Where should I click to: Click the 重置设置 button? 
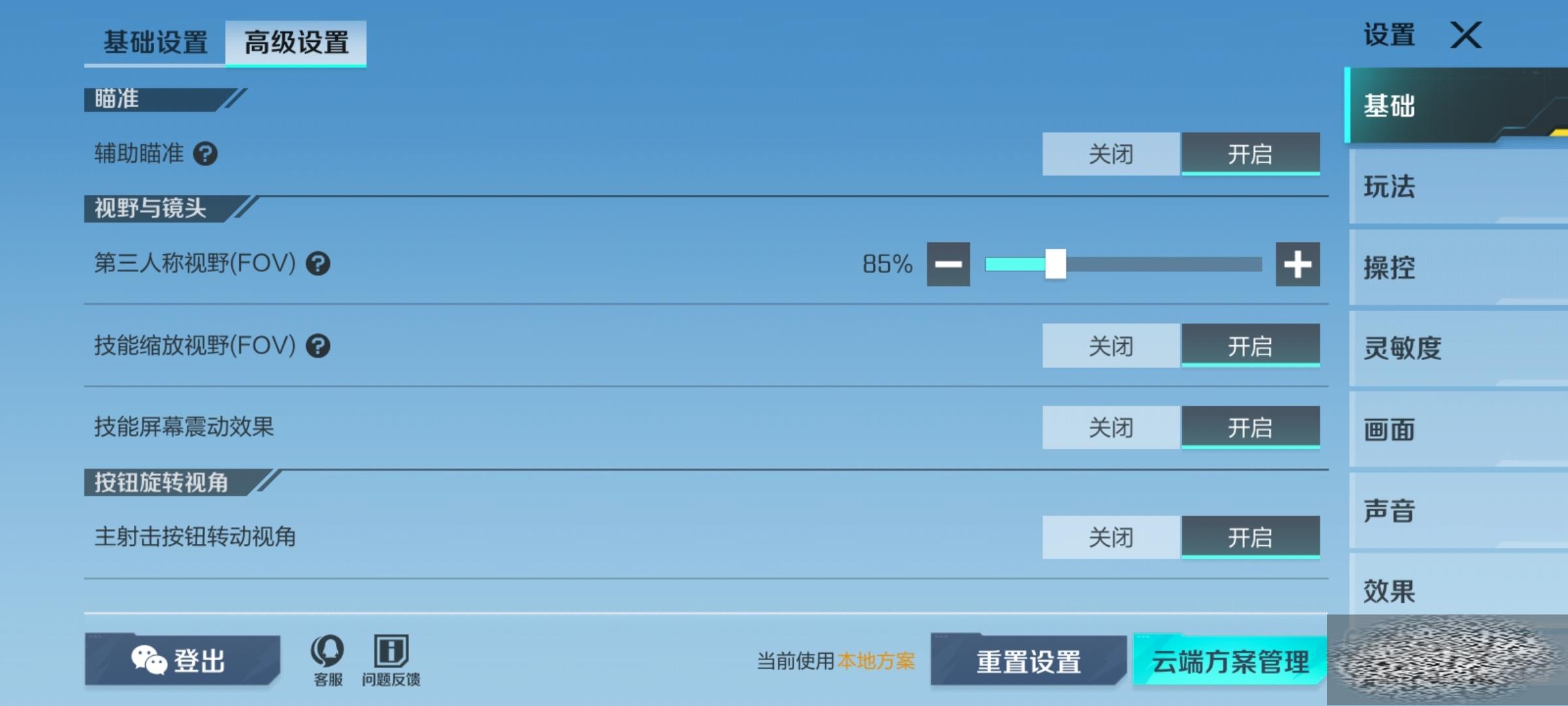[1028, 661]
